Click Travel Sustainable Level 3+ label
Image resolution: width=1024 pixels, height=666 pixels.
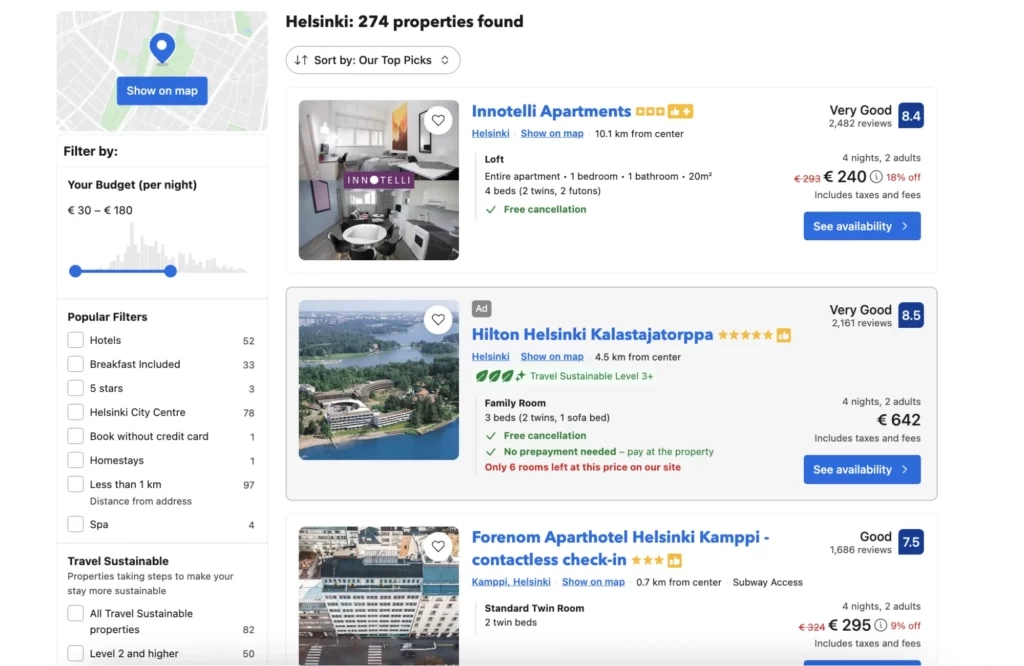[x=592, y=376]
